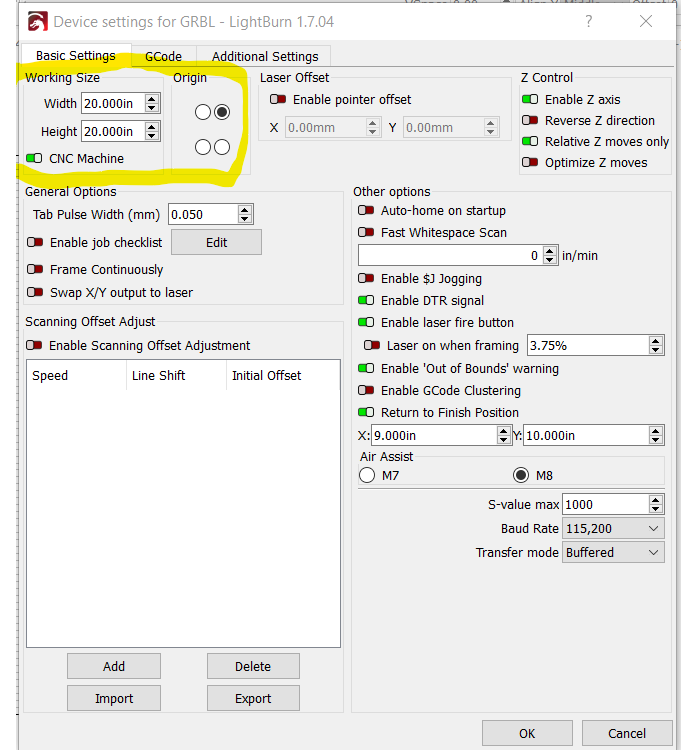This screenshot has height=750, width=681.
Task: Select the top-left origin radio button
Action: [x=203, y=112]
